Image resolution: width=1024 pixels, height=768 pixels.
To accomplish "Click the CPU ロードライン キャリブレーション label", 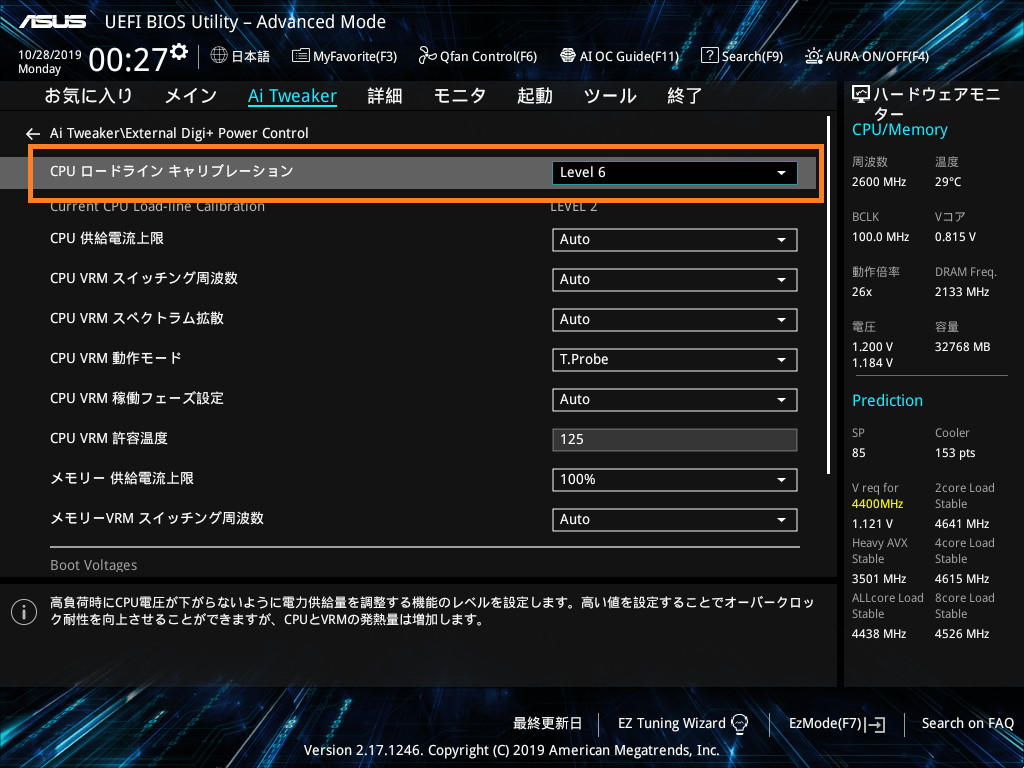I will 172,172.
